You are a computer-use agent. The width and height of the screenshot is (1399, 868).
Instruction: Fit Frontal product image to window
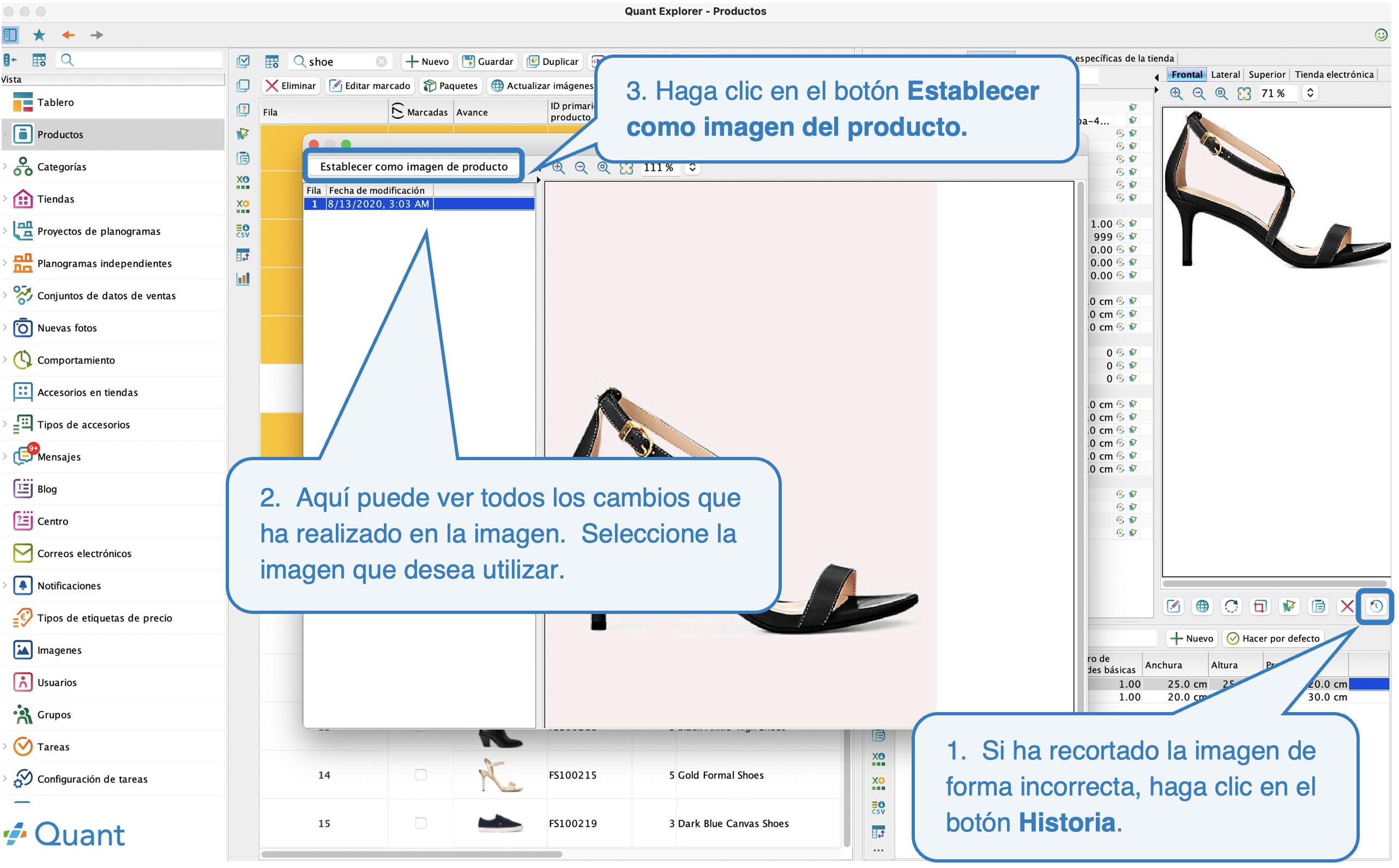(1244, 93)
